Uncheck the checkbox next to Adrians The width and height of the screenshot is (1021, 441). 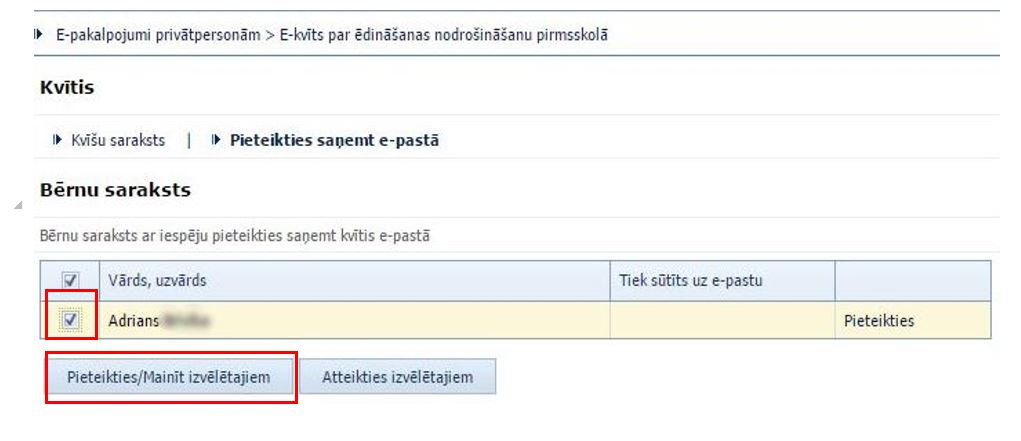point(70,320)
